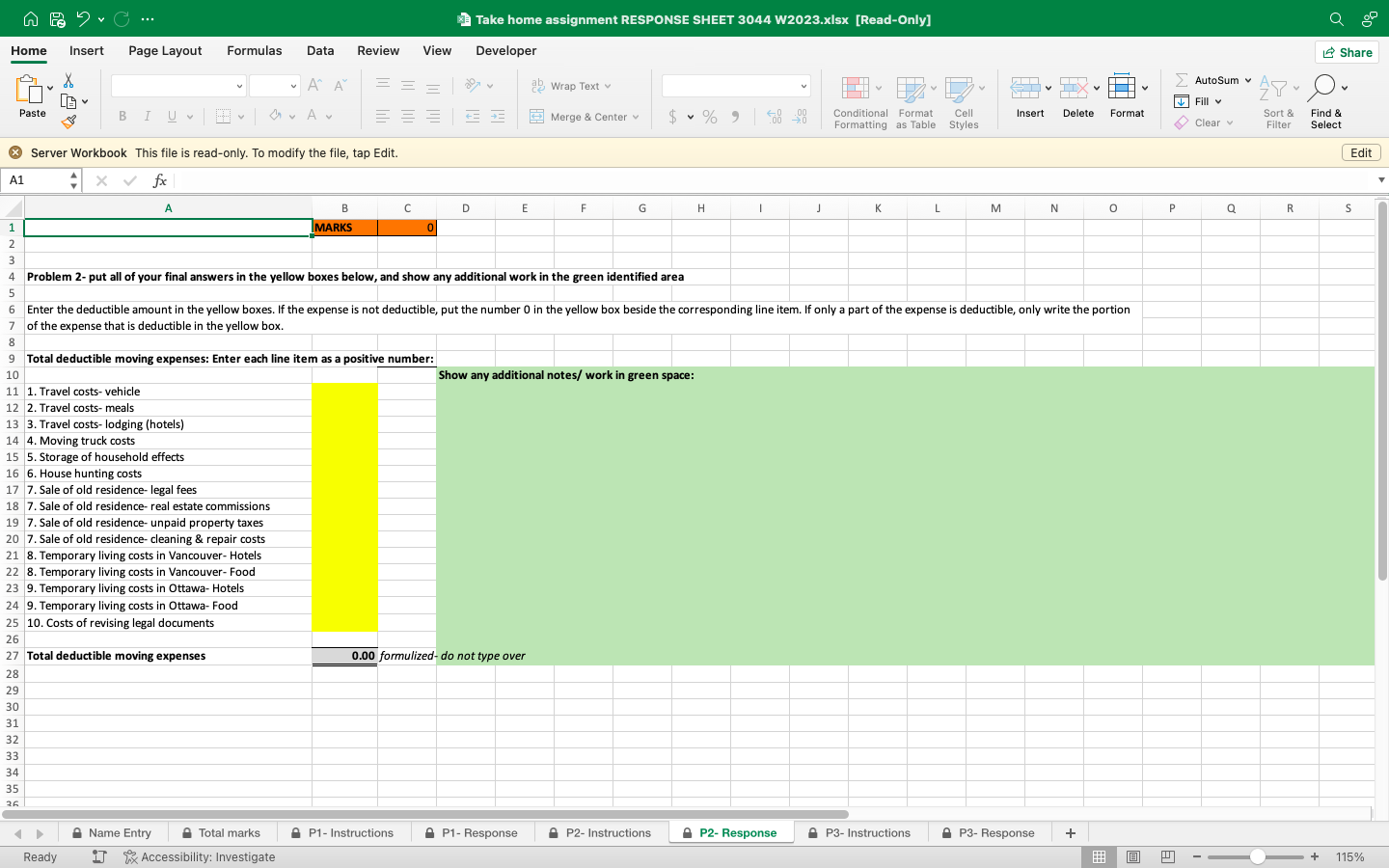The width and height of the screenshot is (1389, 868).
Task: Open the Developer ribbon tab
Action: coord(505,50)
